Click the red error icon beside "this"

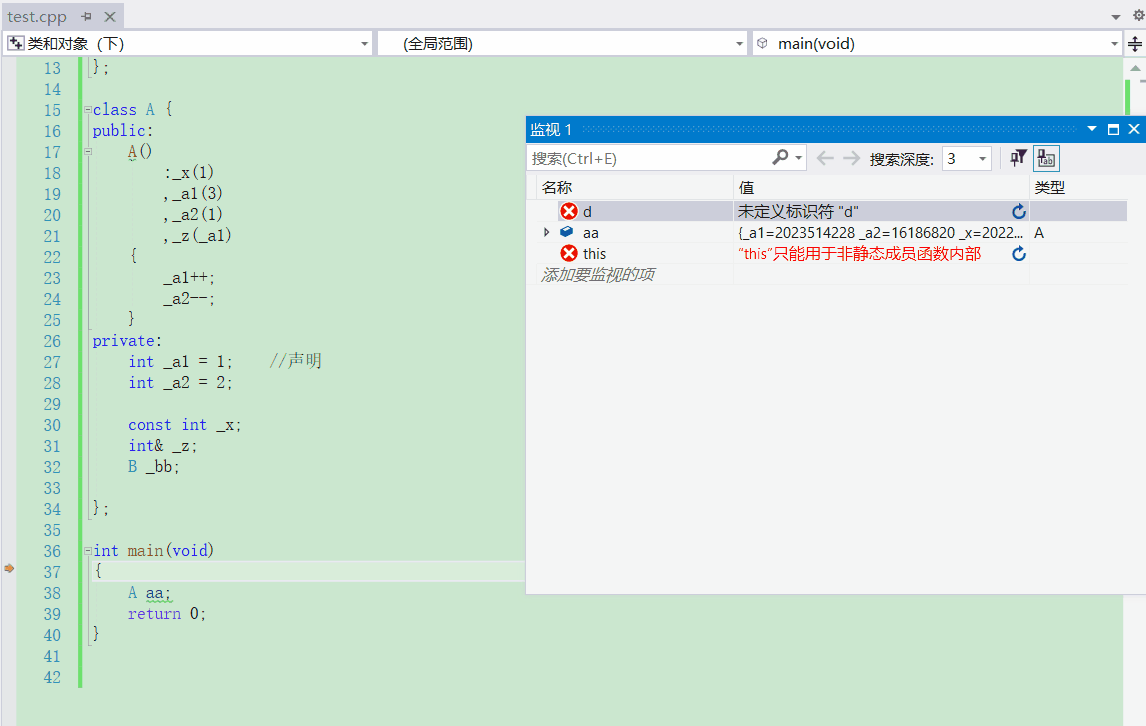[568, 253]
